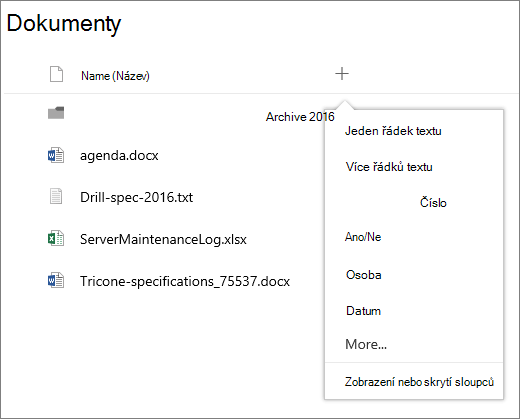Pick the Datum column type
The width and height of the screenshot is (520, 419).
[363, 311]
